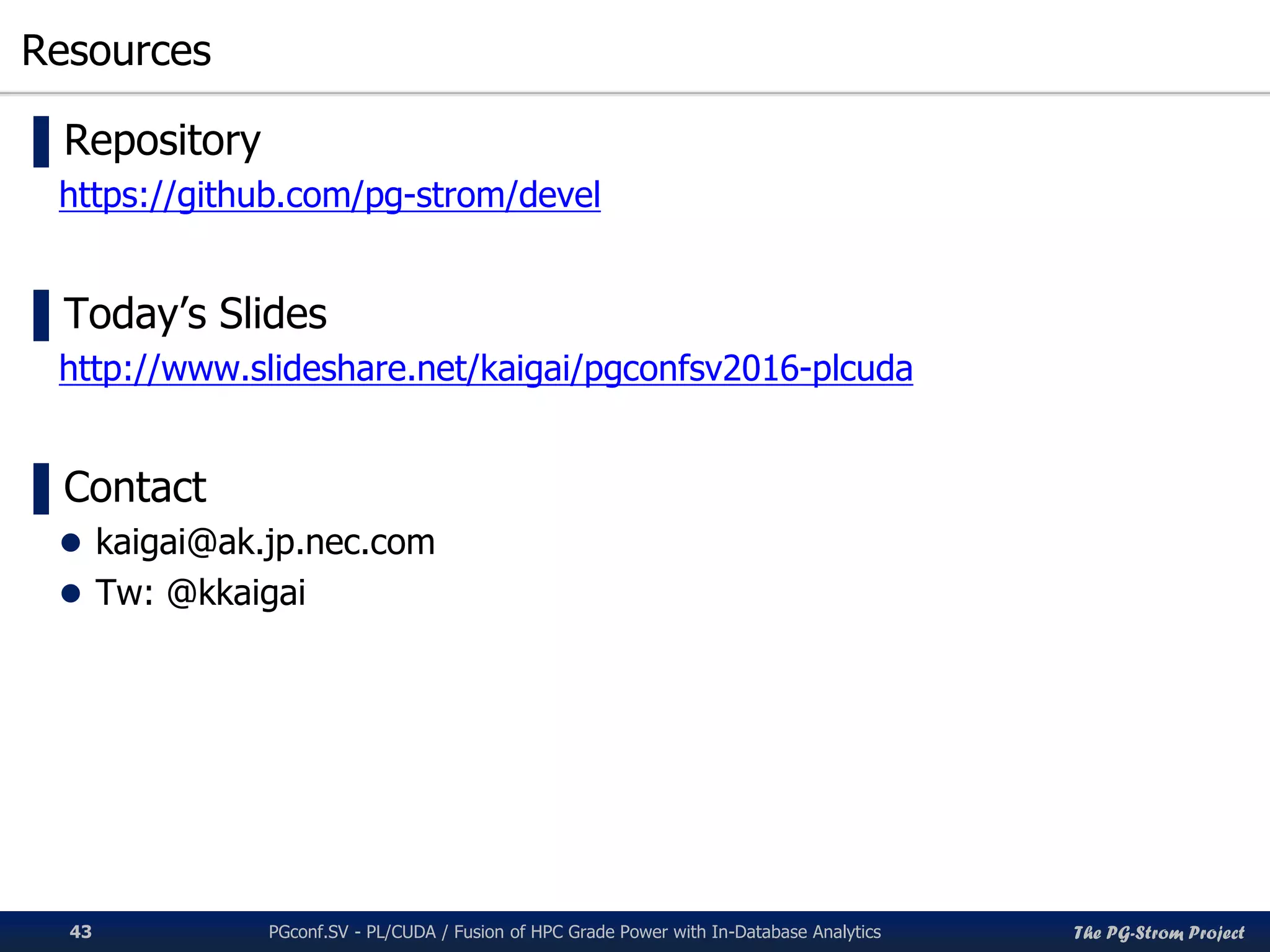Viewport: 1270px width, 952px height.
Task: Click the Twitter handle @kkaigai text
Action: (236, 593)
